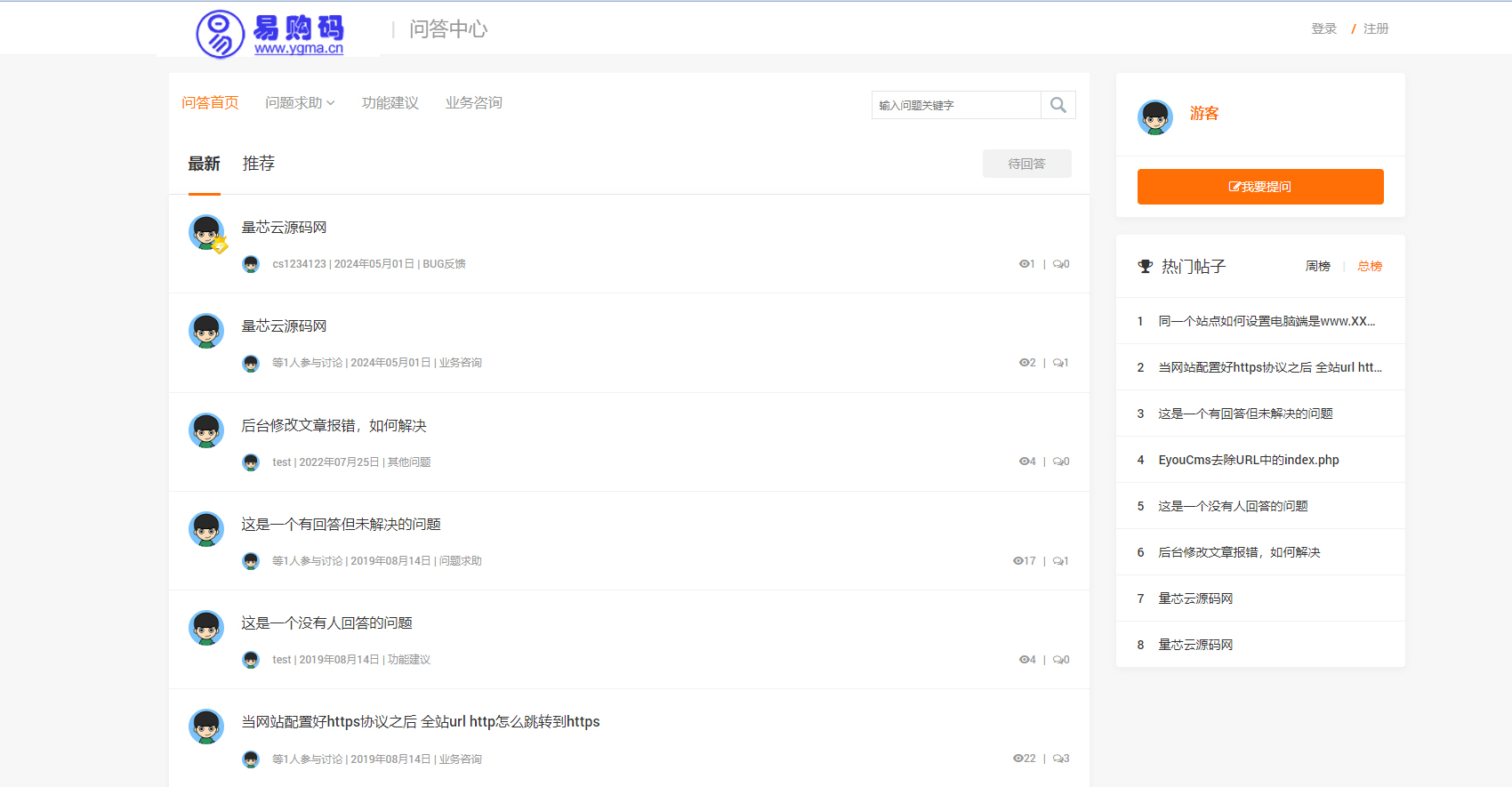Focus the question keyword search field
The width and height of the screenshot is (1512, 787).
point(955,105)
